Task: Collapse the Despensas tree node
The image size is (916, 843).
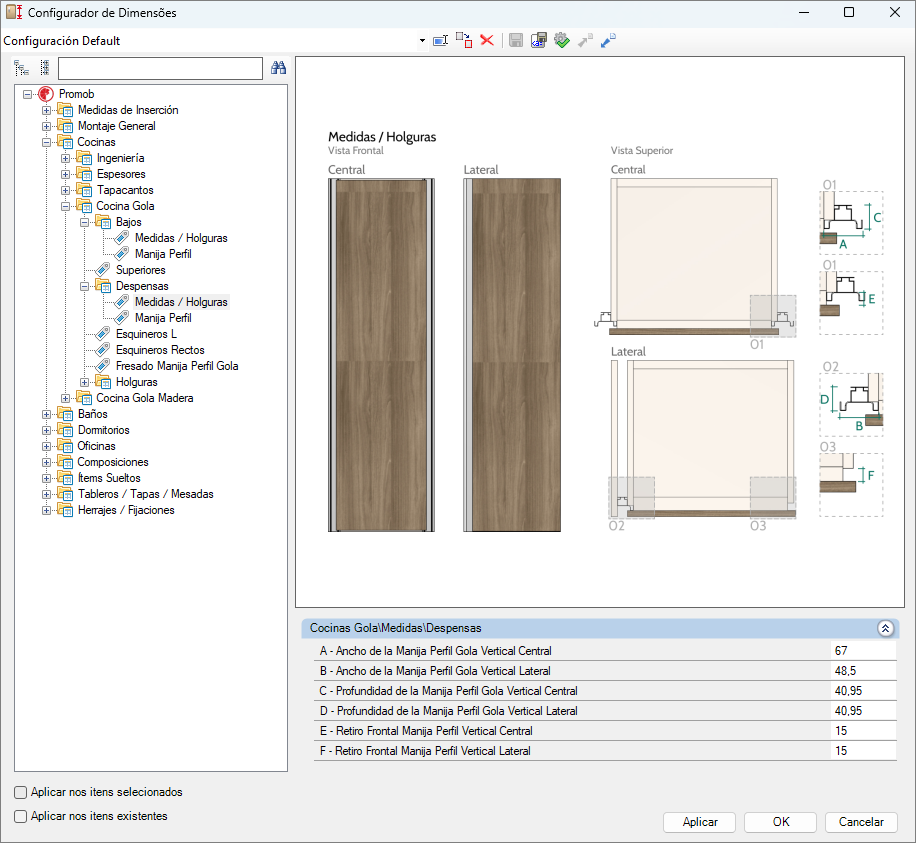Action: [x=84, y=286]
